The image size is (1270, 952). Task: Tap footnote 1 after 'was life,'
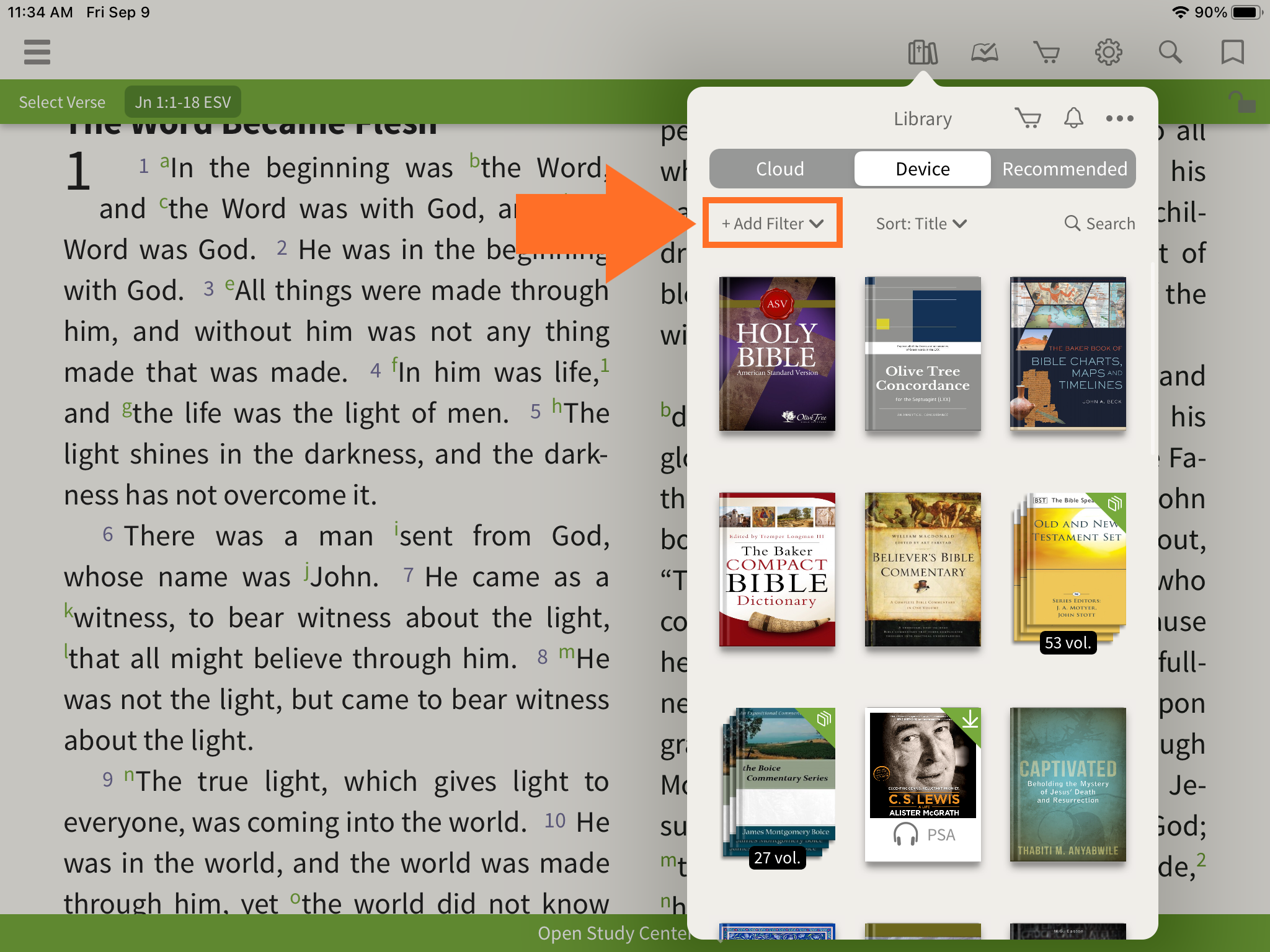click(605, 364)
